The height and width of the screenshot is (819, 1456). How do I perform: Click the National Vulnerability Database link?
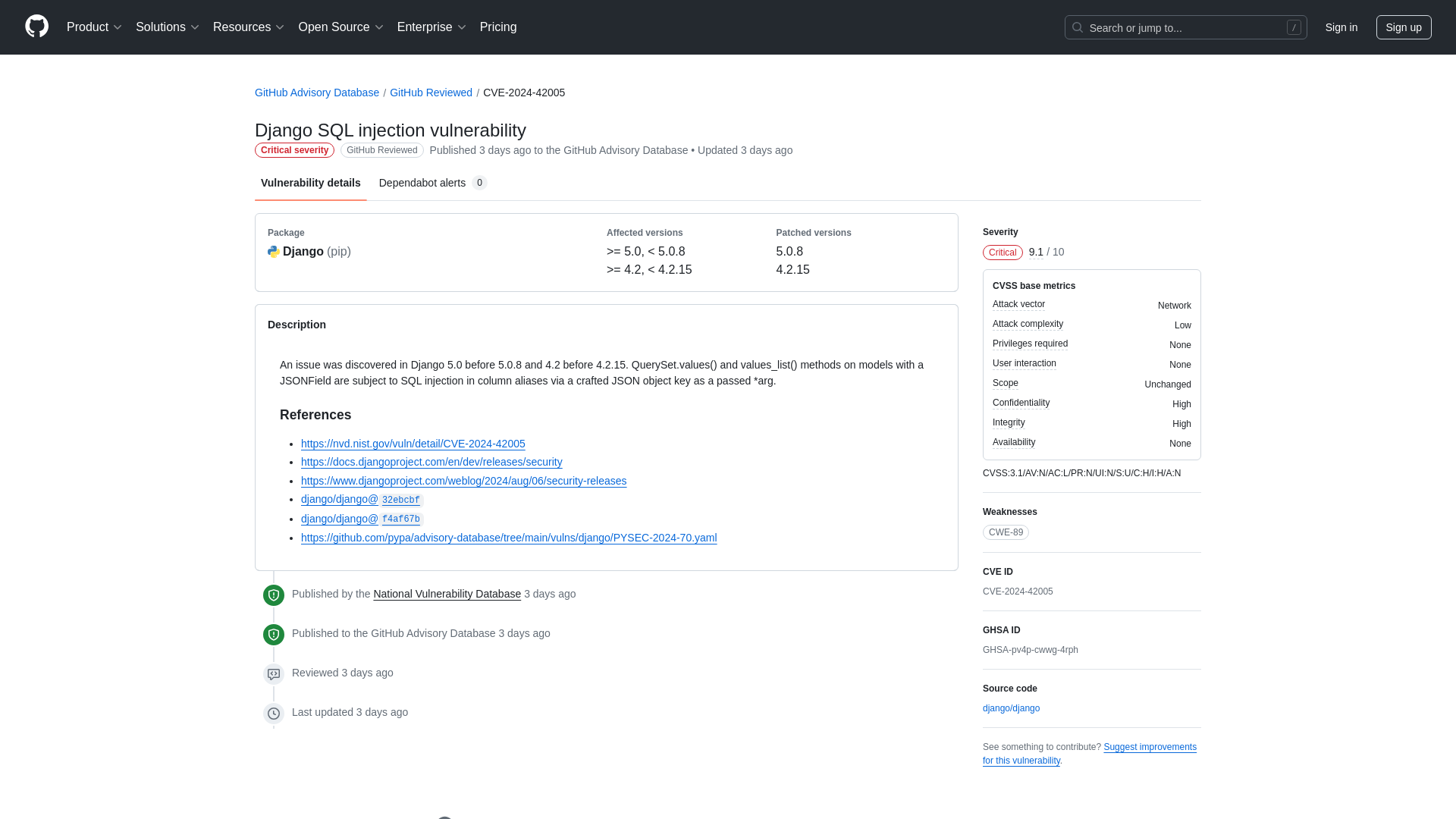pos(447,594)
